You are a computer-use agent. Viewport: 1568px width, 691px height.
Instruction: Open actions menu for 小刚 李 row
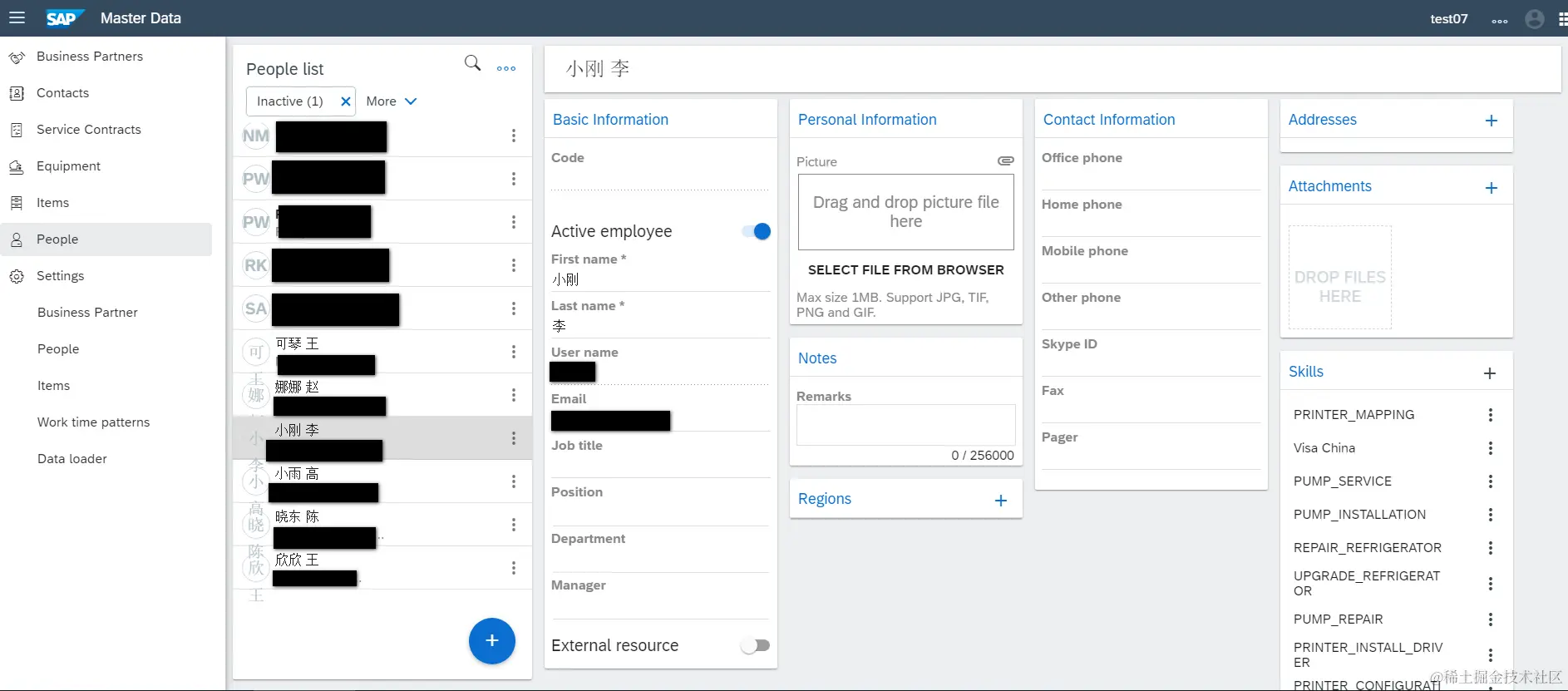pos(514,438)
